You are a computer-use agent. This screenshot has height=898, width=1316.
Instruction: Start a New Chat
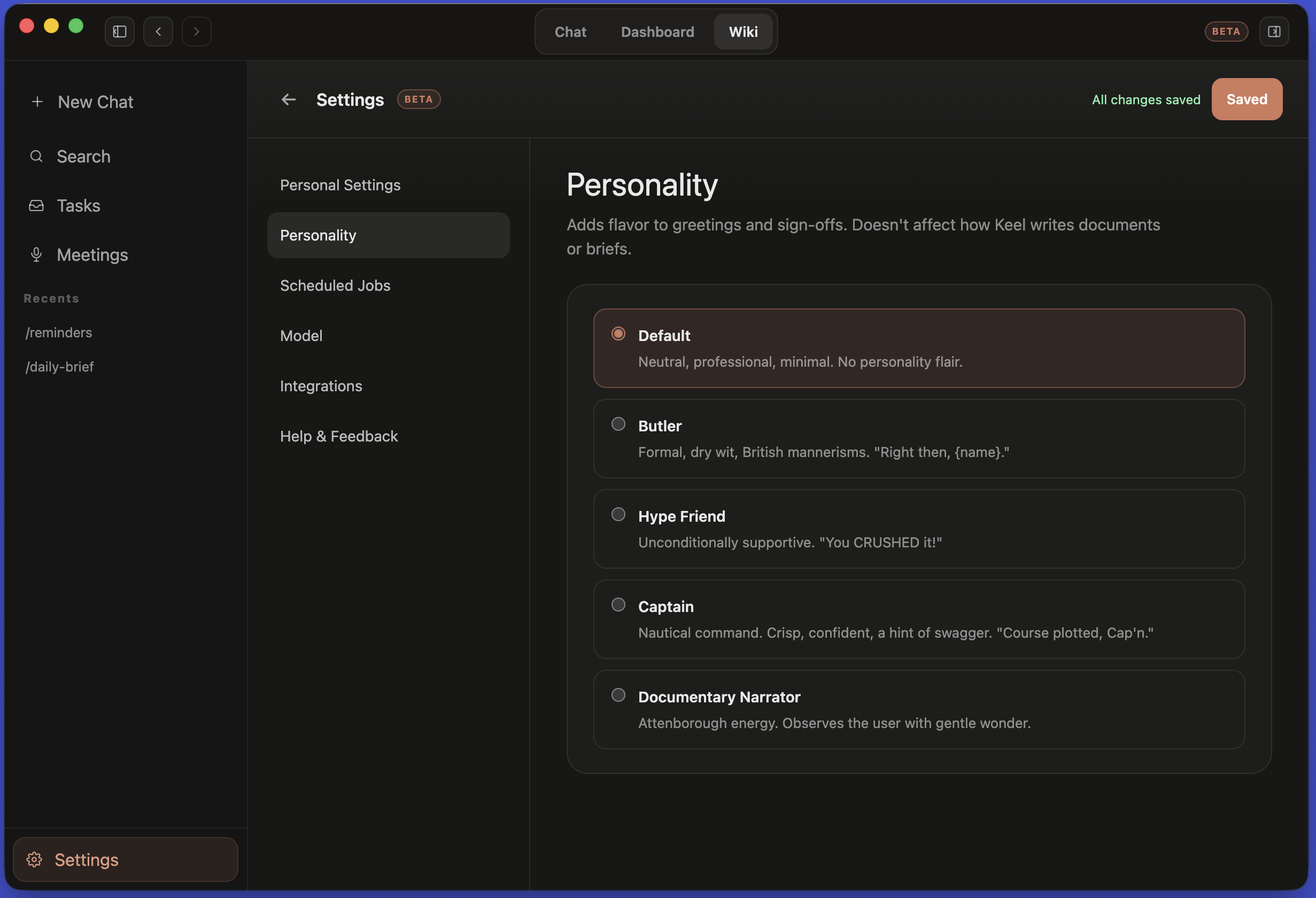point(126,102)
